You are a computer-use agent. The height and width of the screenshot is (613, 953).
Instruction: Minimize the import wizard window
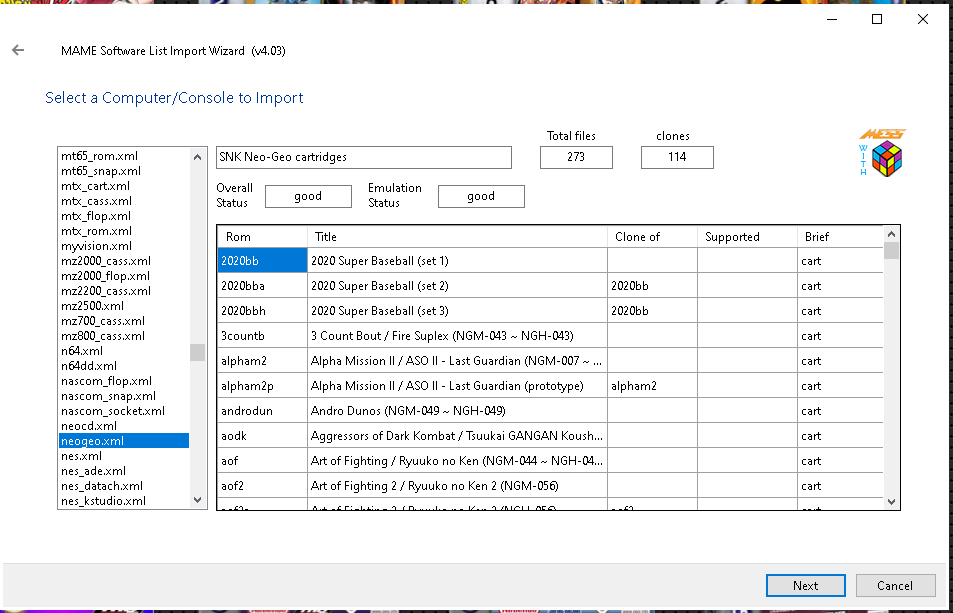pos(832,19)
